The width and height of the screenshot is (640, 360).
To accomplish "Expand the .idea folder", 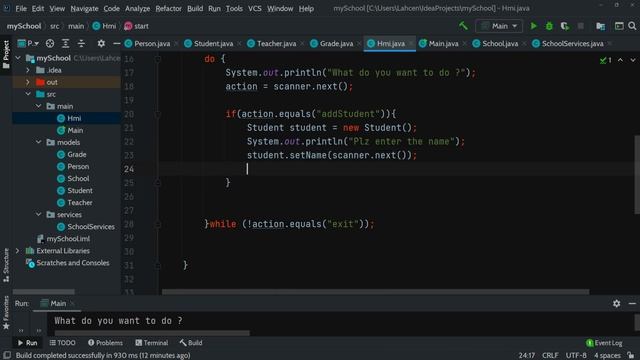I will point(28,70).
